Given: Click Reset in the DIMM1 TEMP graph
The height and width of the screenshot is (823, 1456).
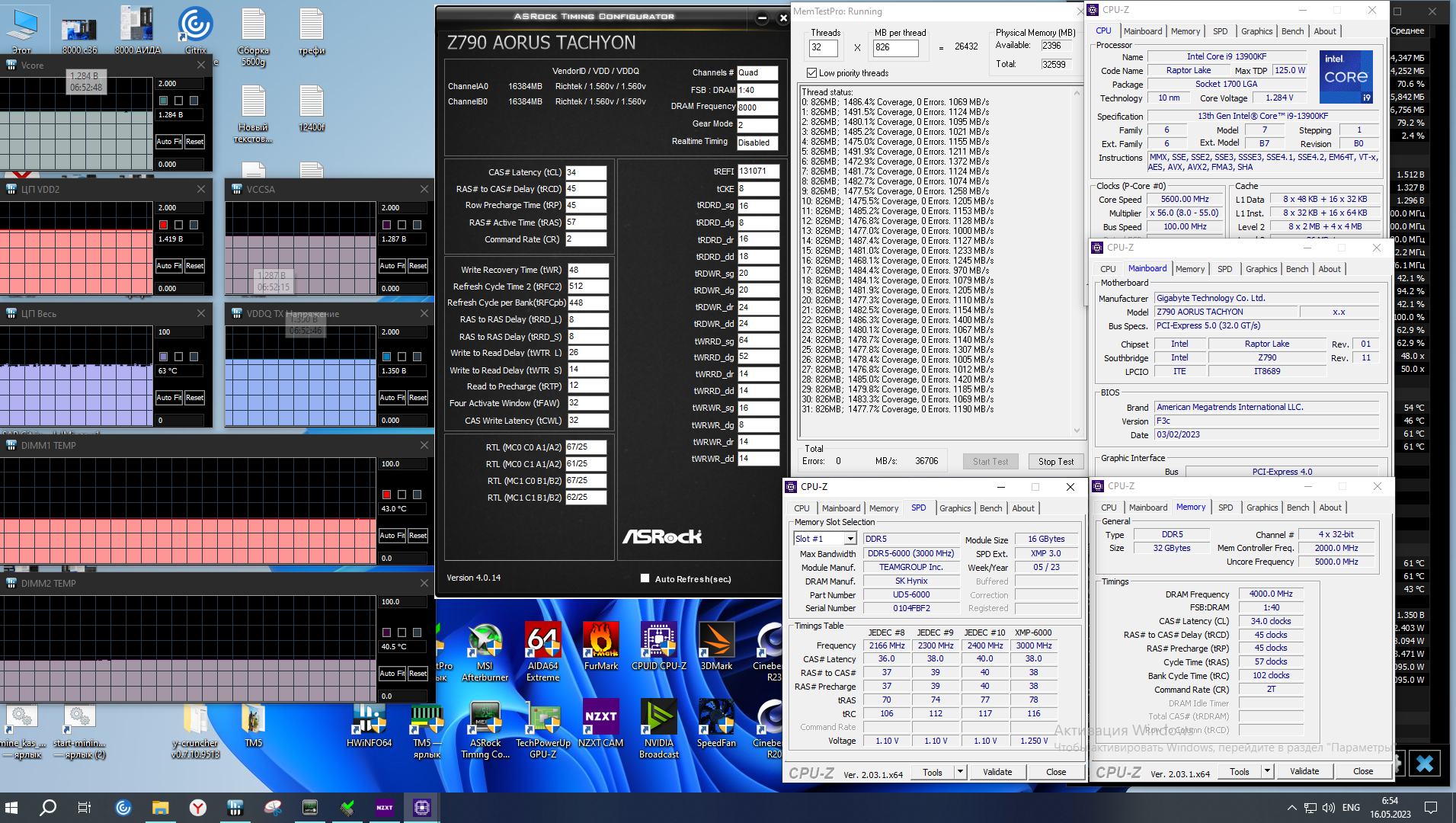Looking at the screenshot, I should point(418,536).
